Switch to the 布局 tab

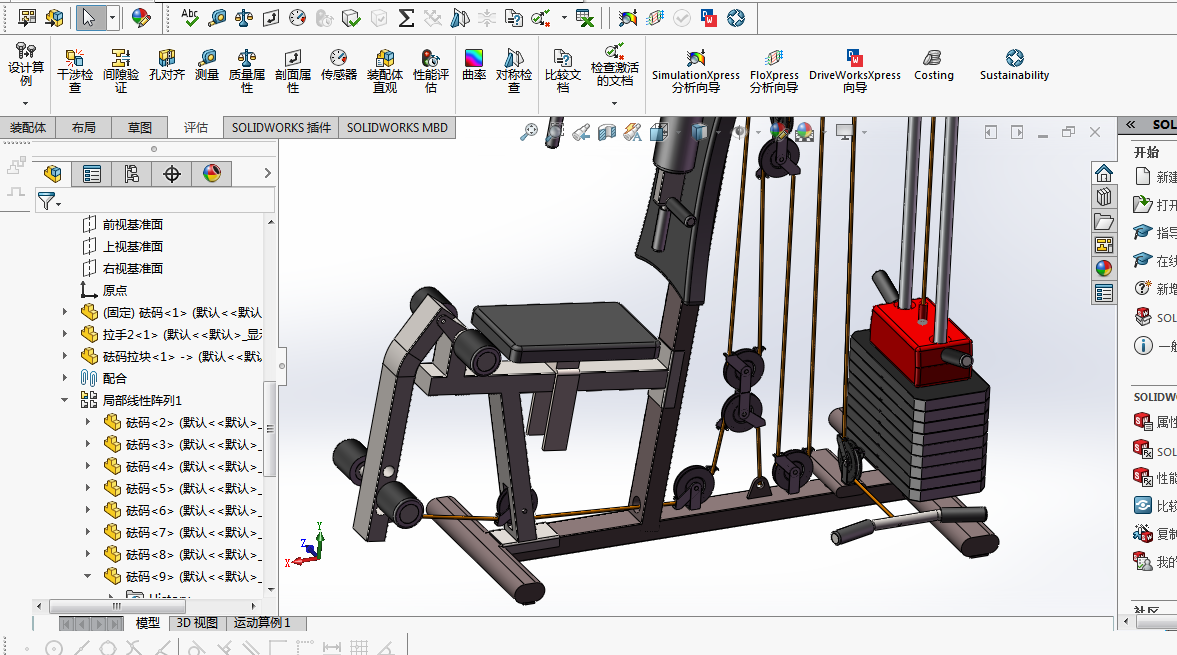tap(83, 128)
